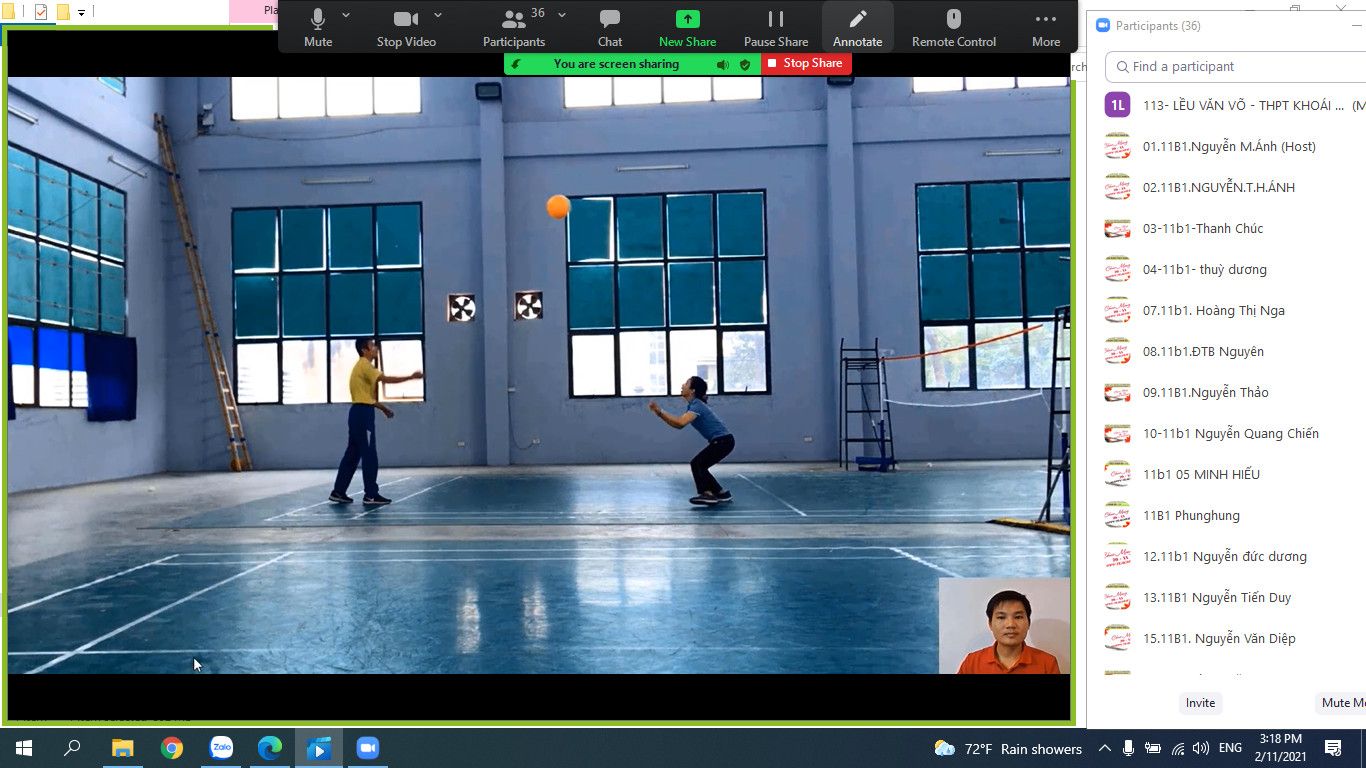Click Stop Video camera button
This screenshot has width=1366, height=768.
tap(406, 27)
